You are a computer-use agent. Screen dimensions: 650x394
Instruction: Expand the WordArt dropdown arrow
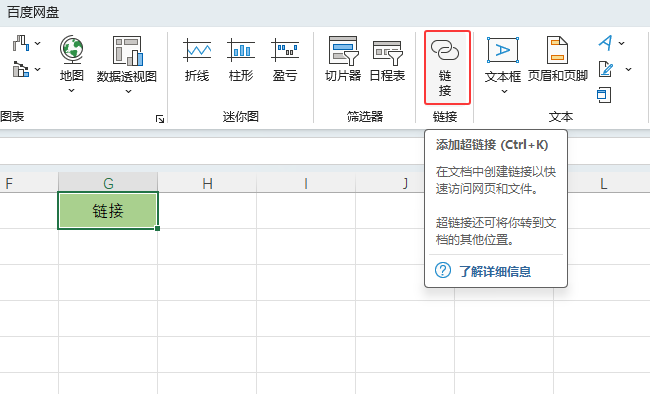pyautogui.click(x=621, y=43)
